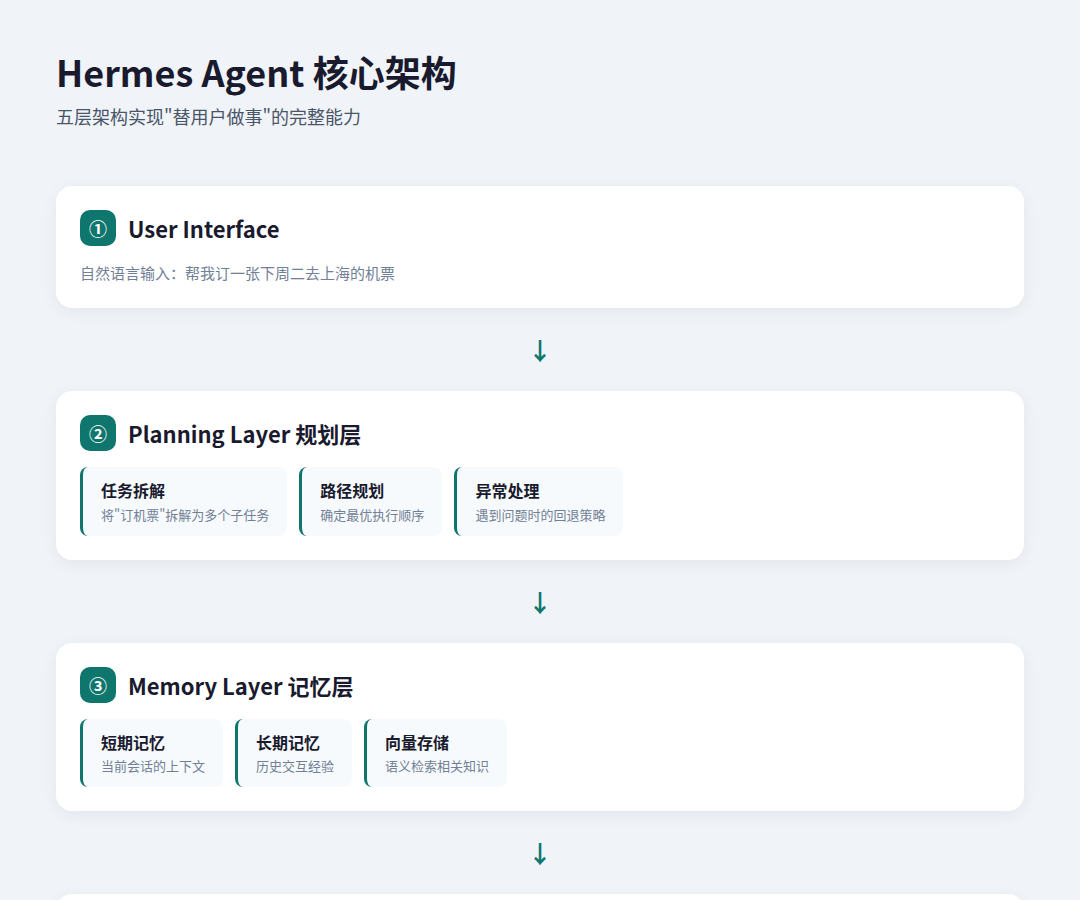1080x900 pixels.
Task: Click the "User Interface" heading
Action: [204, 230]
